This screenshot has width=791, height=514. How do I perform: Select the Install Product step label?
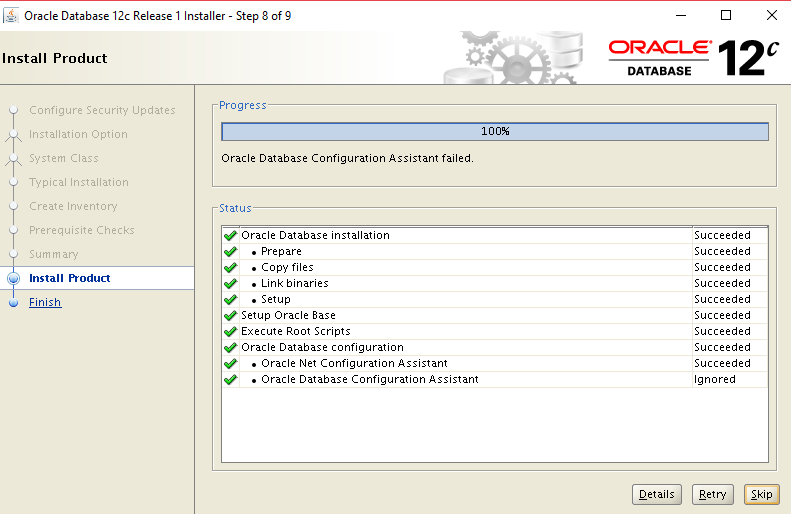[70, 278]
